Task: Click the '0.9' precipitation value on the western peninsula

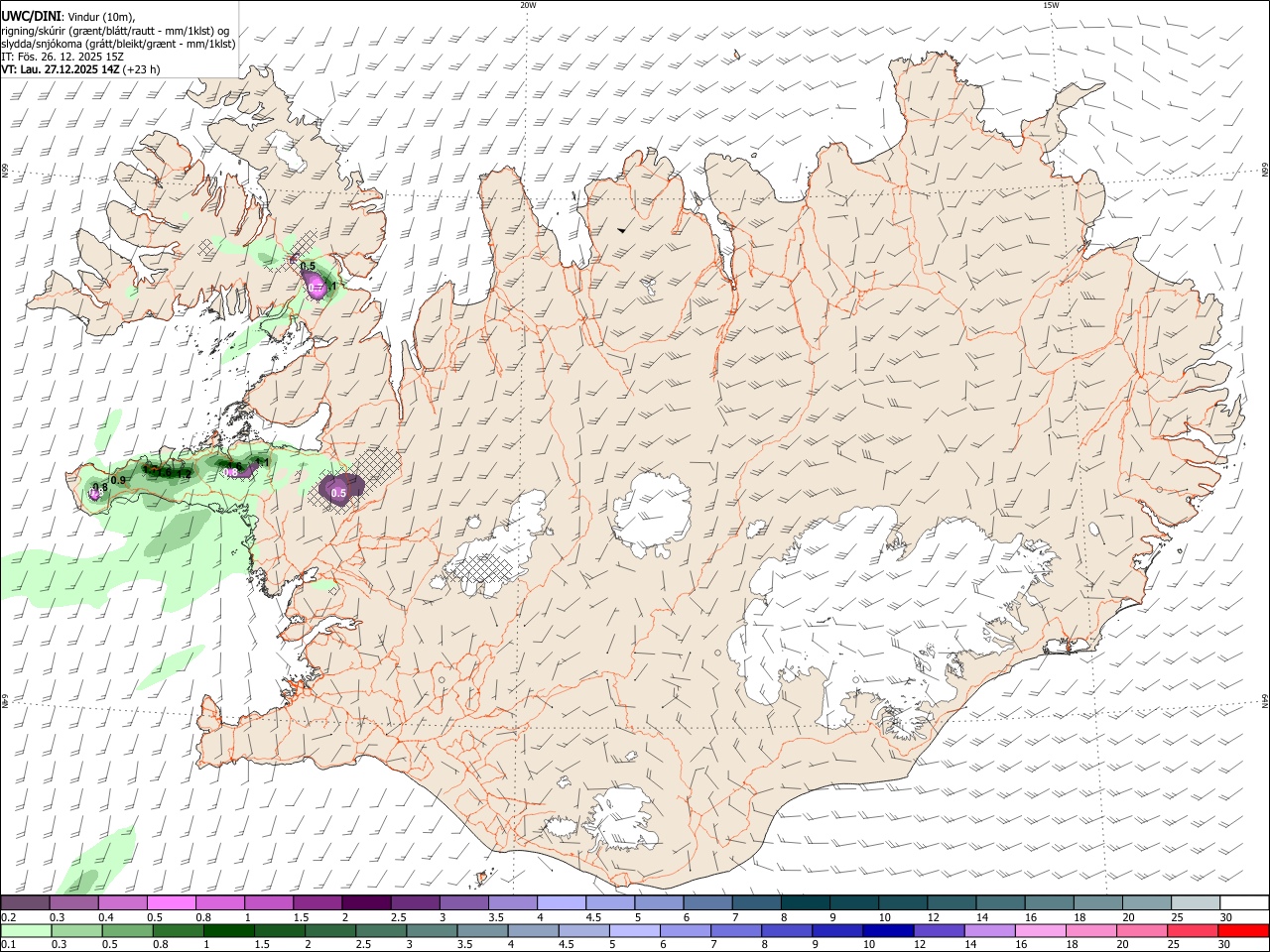Action: [x=118, y=480]
